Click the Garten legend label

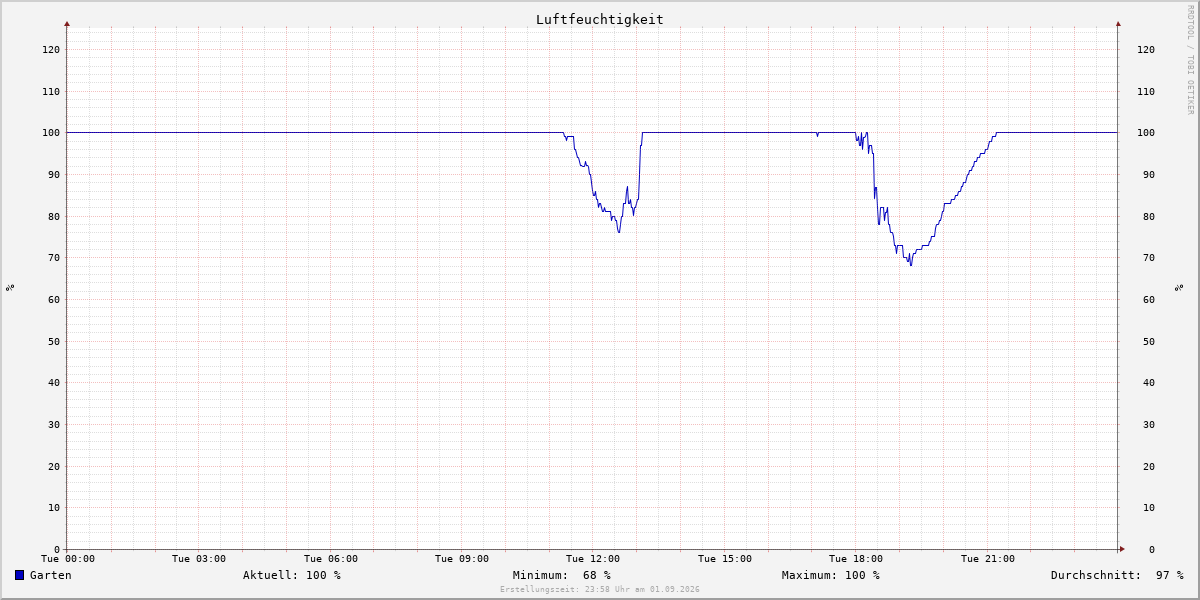pos(50,575)
